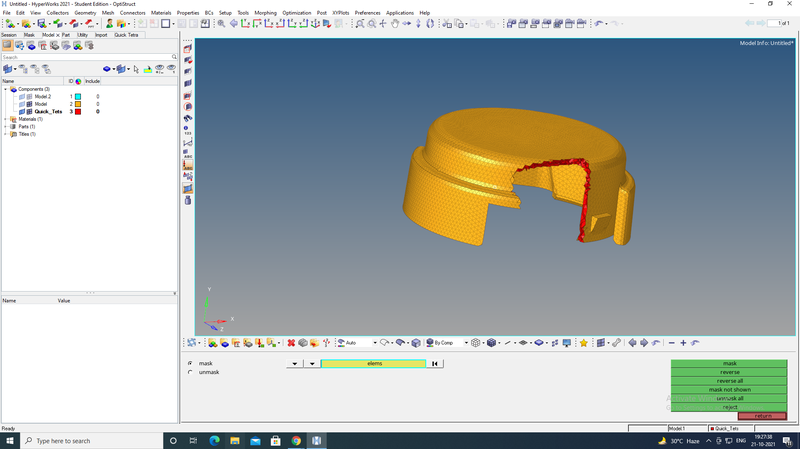Image resolution: width=800 pixels, height=449 pixels.
Task: Click cyan color swatch of Model 2
Action: click(x=78, y=96)
